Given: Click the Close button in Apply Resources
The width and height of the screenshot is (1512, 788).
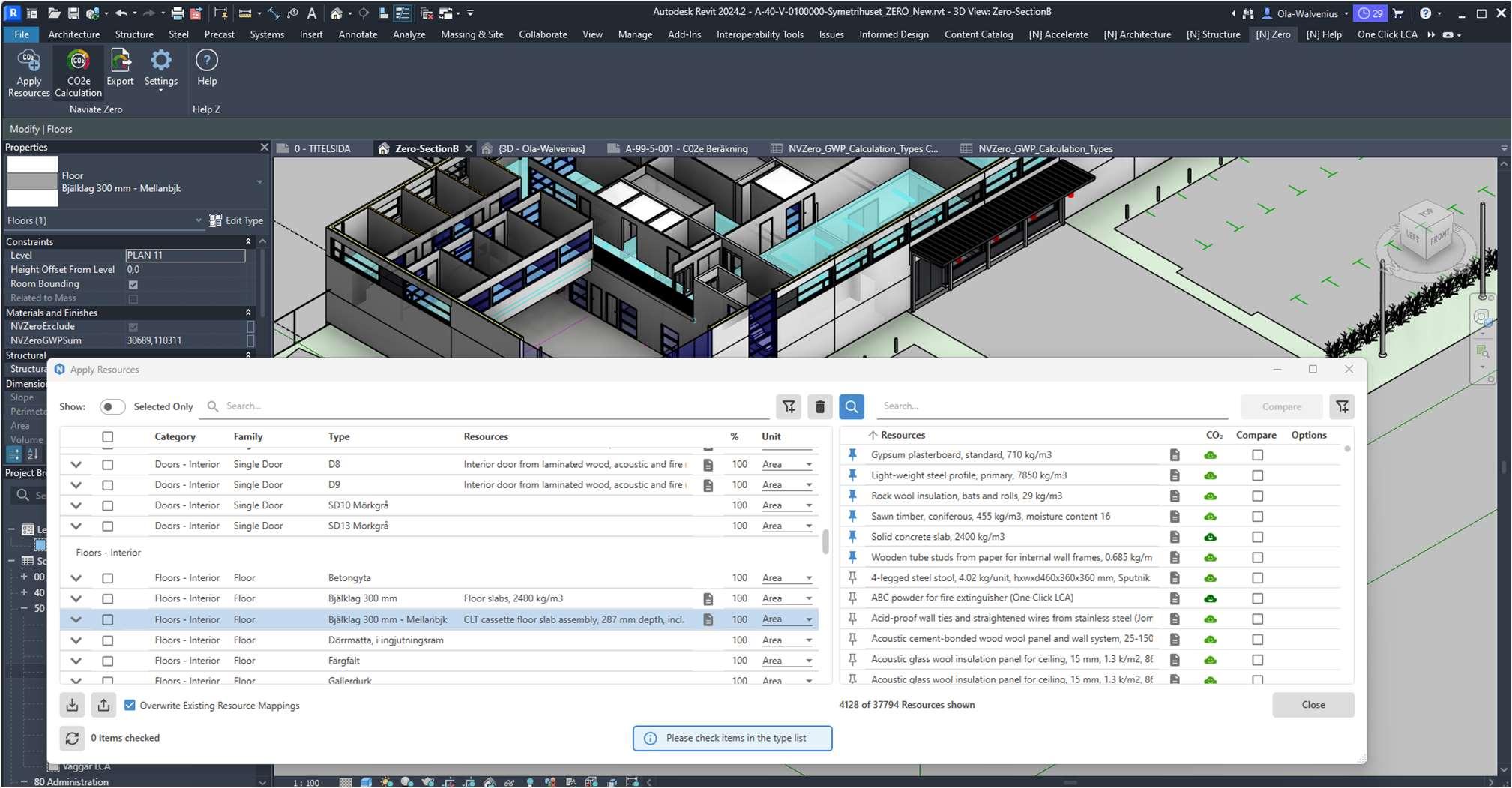Looking at the screenshot, I should click(1313, 705).
